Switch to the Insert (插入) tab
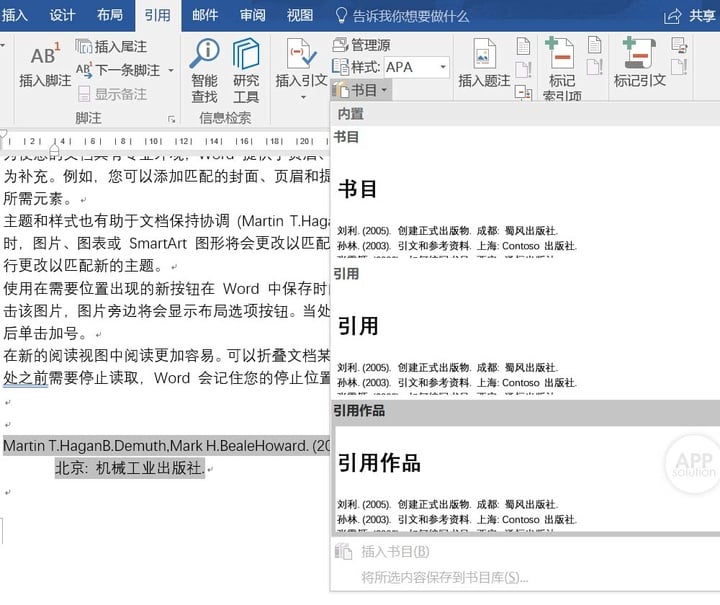This screenshot has width=720, height=605. click(15, 15)
